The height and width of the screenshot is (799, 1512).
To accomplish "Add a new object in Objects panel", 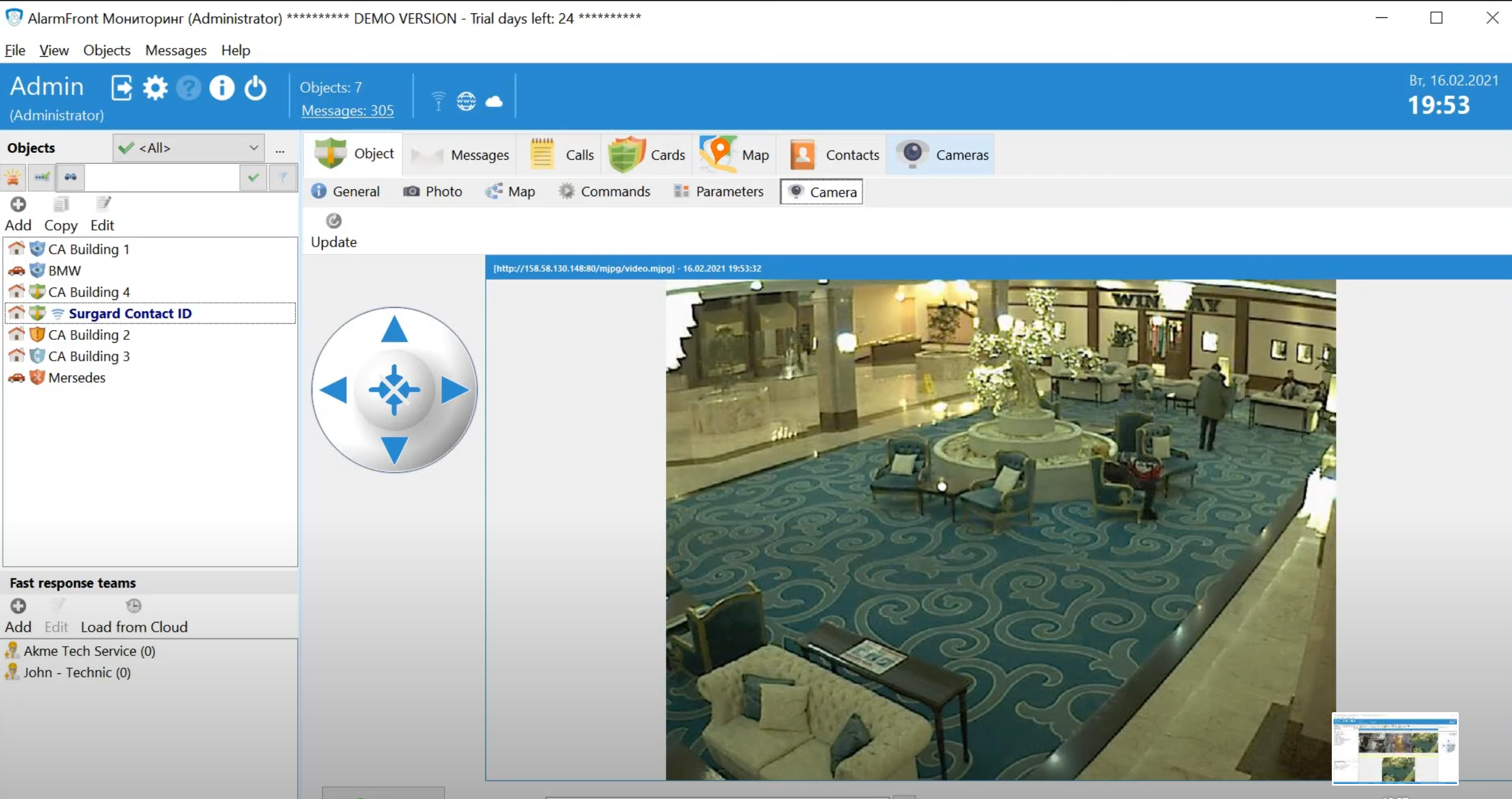I will point(18,214).
